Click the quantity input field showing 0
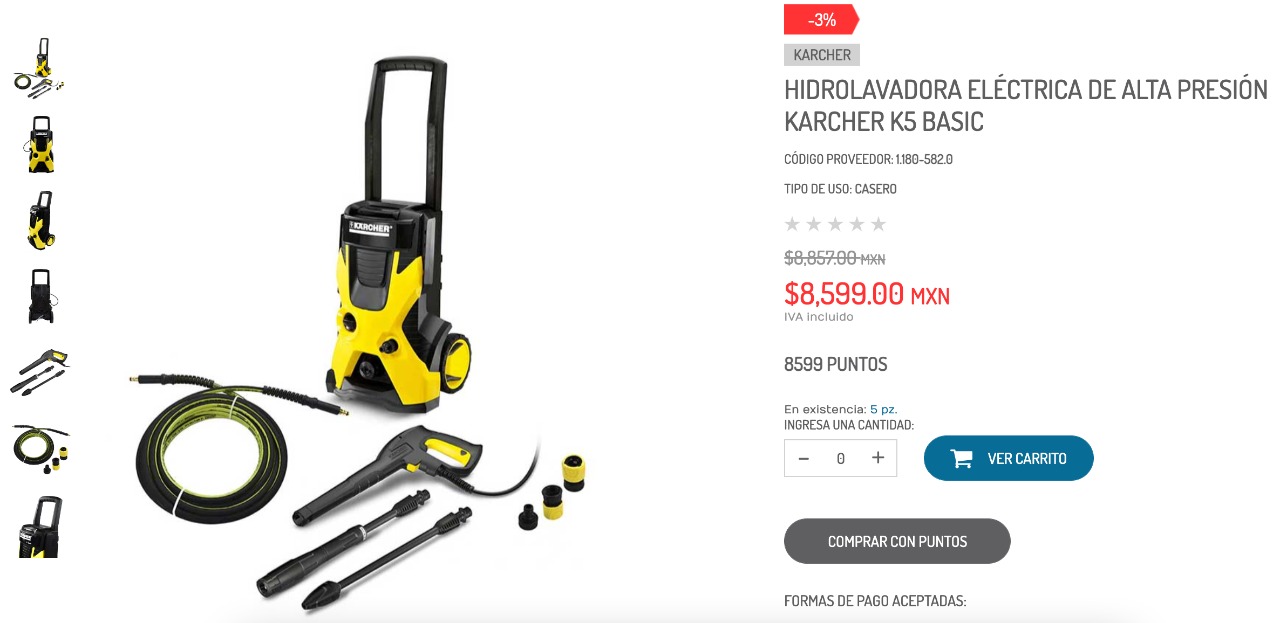1280x623 pixels. pos(841,458)
